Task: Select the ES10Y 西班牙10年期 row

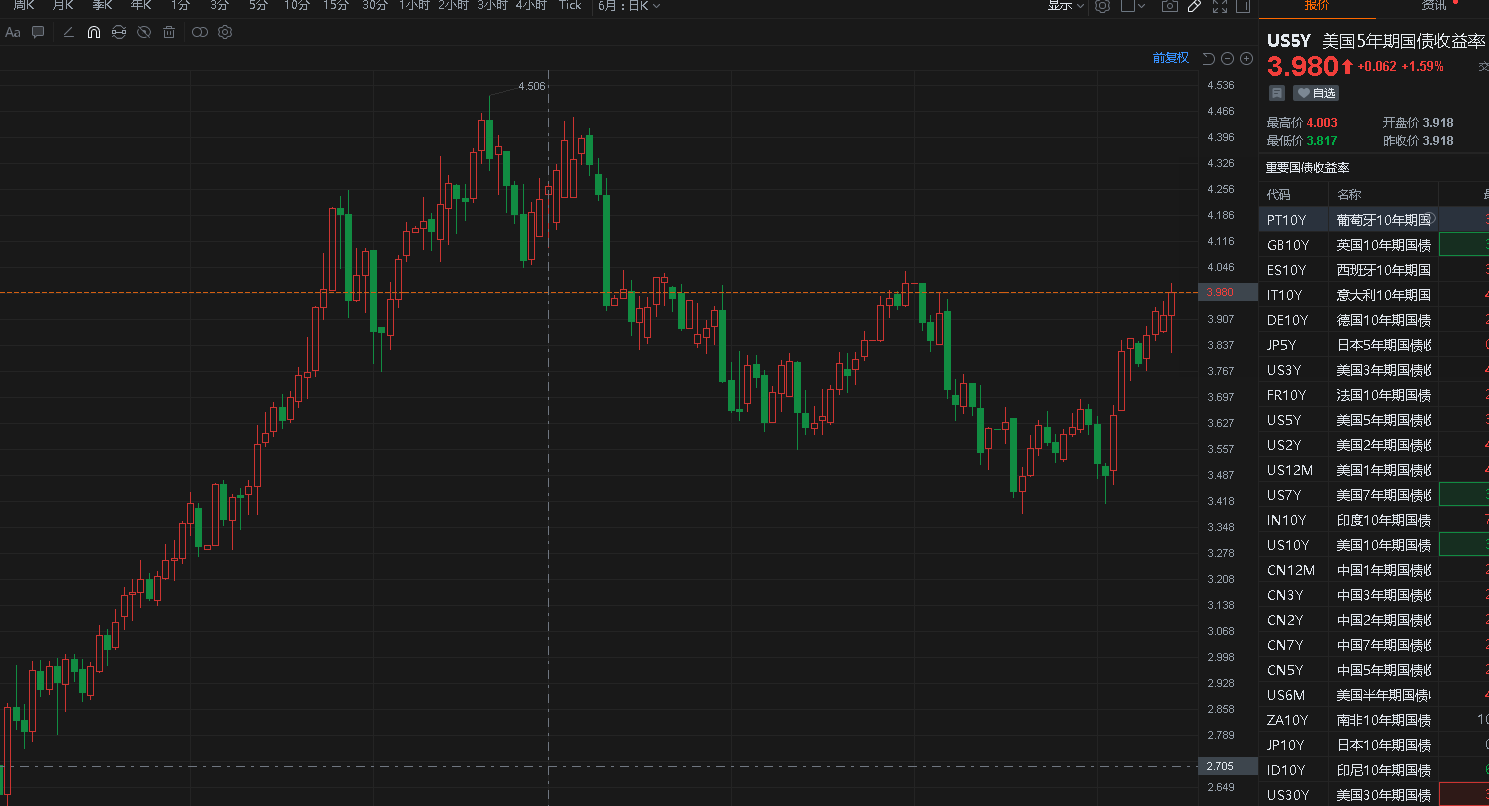Action: click(x=1374, y=269)
